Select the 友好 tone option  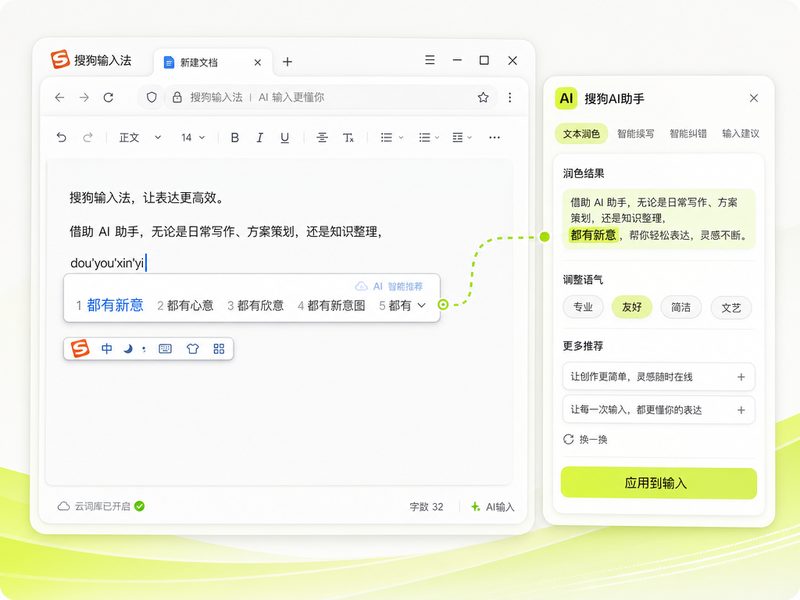[632, 307]
